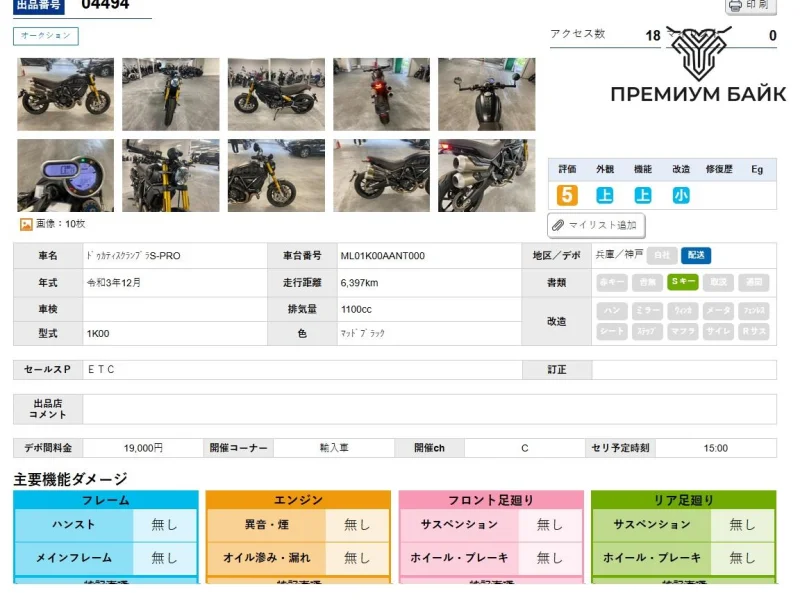
Task: Click the grey 自社 badge
Action: tap(661, 255)
